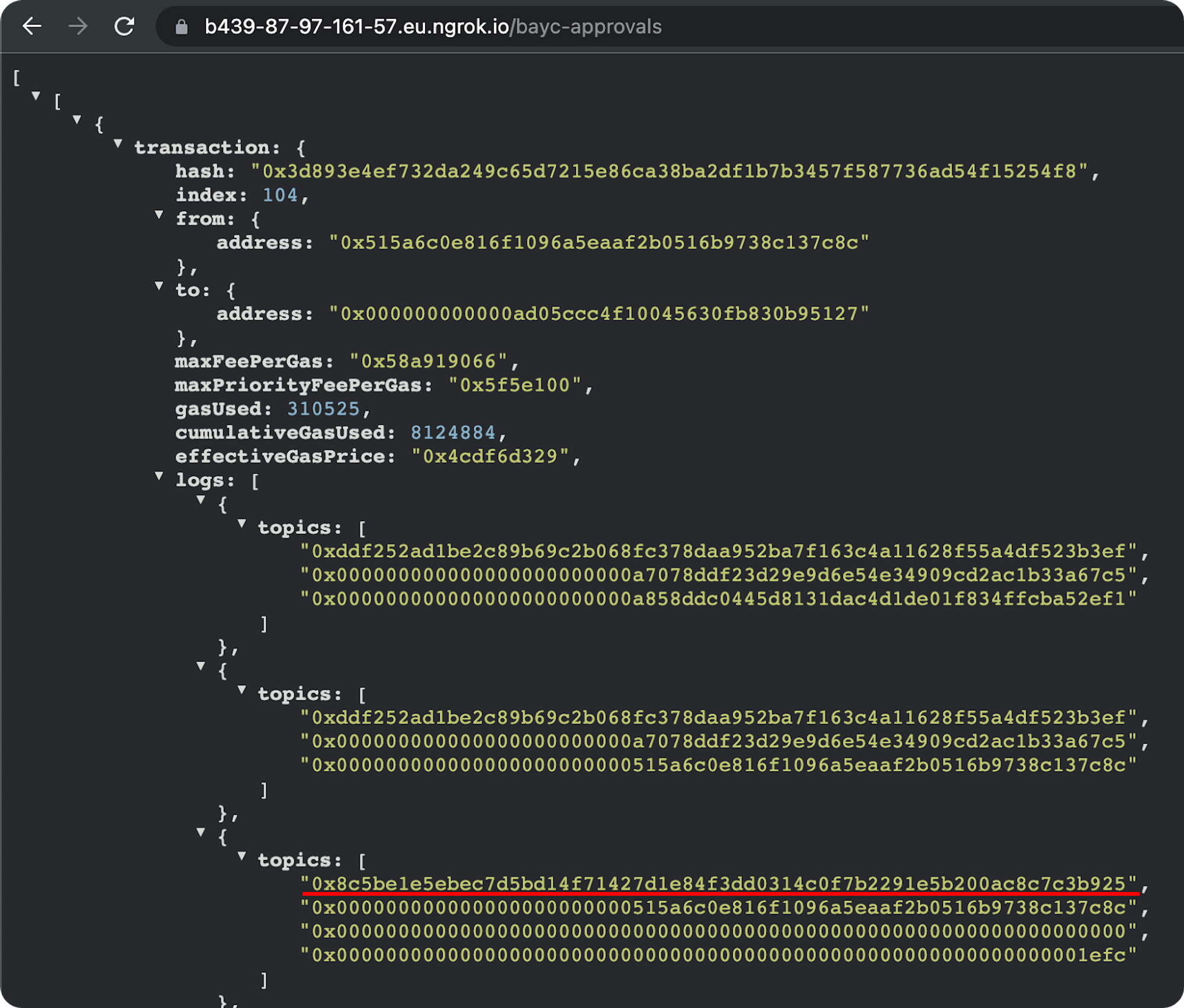Click the padlock site security icon
This screenshot has height=1008, width=1184.
[x=182, y=27]
